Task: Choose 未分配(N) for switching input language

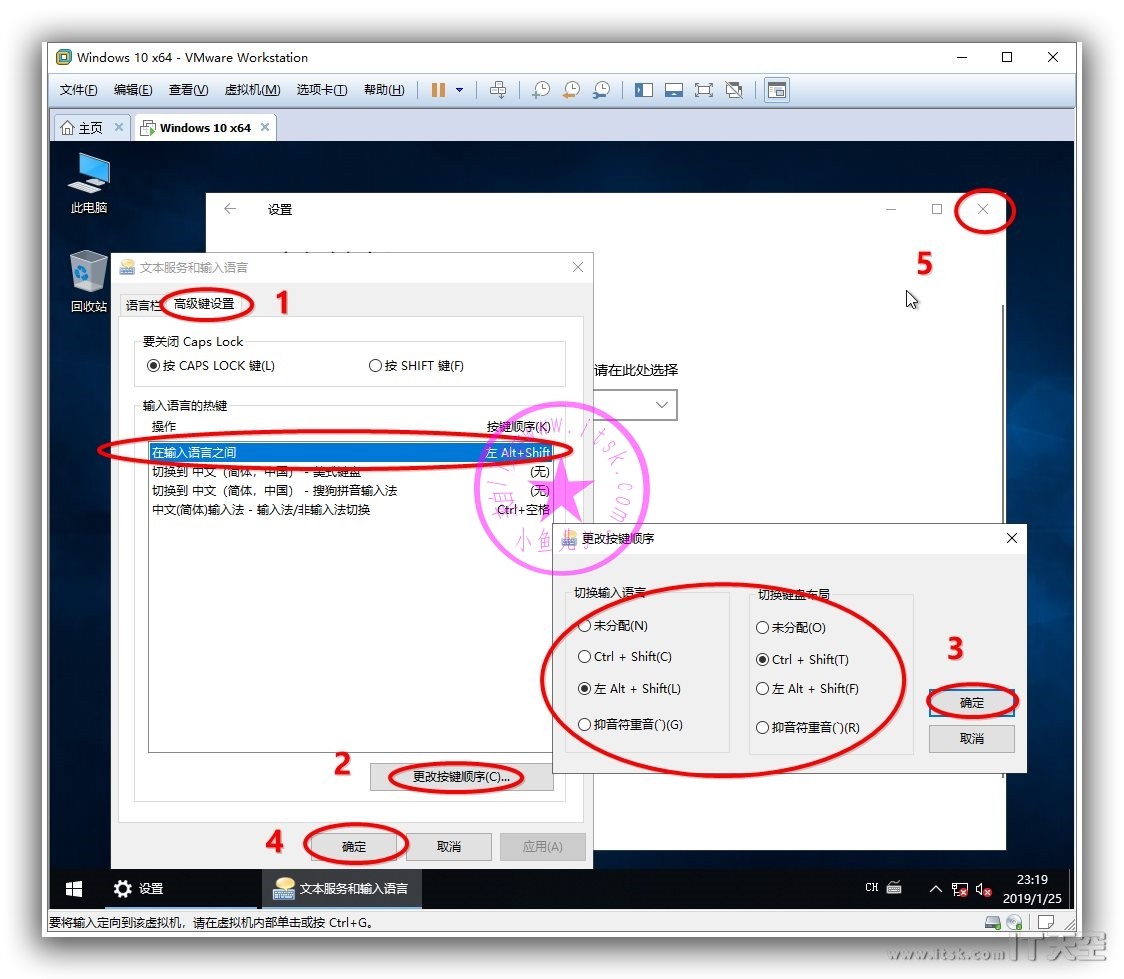Action: tap(613, 626)
